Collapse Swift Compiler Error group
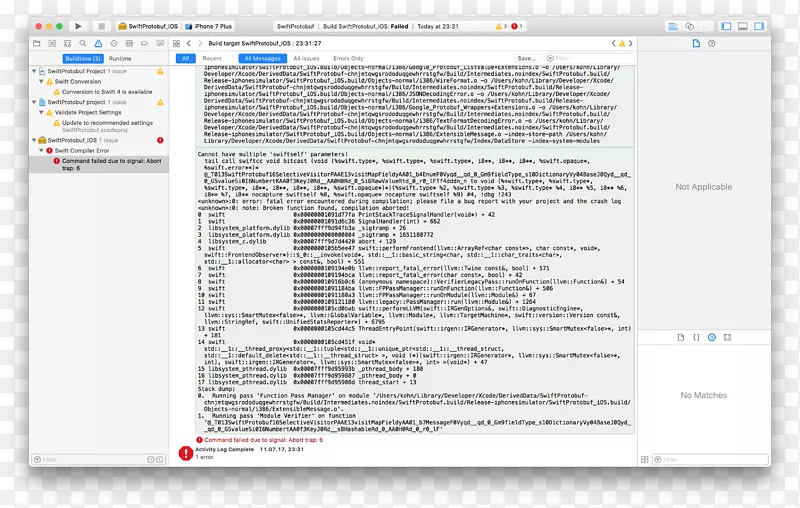 pos(41,150)
